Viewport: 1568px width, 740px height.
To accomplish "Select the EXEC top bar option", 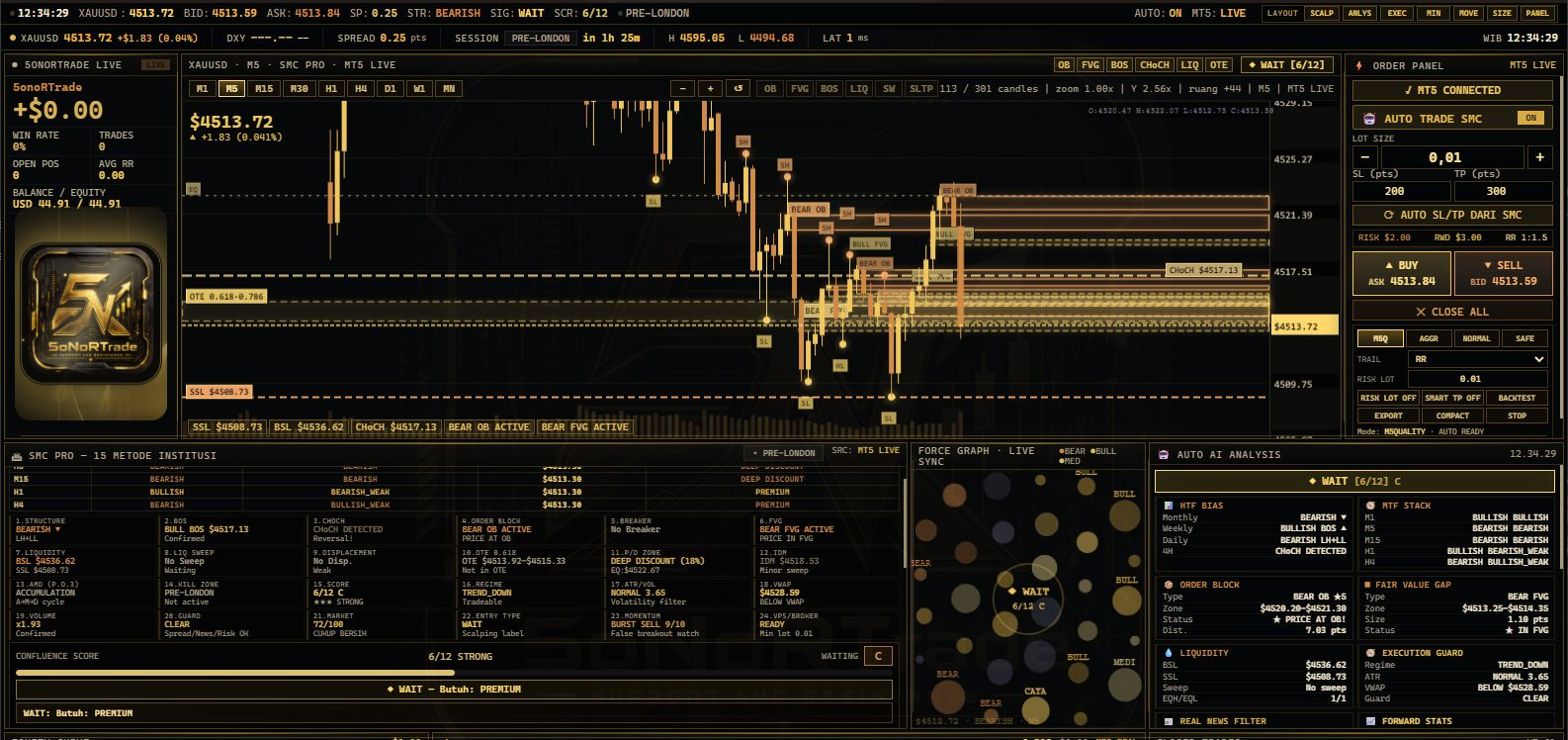I will (1397, 13).
